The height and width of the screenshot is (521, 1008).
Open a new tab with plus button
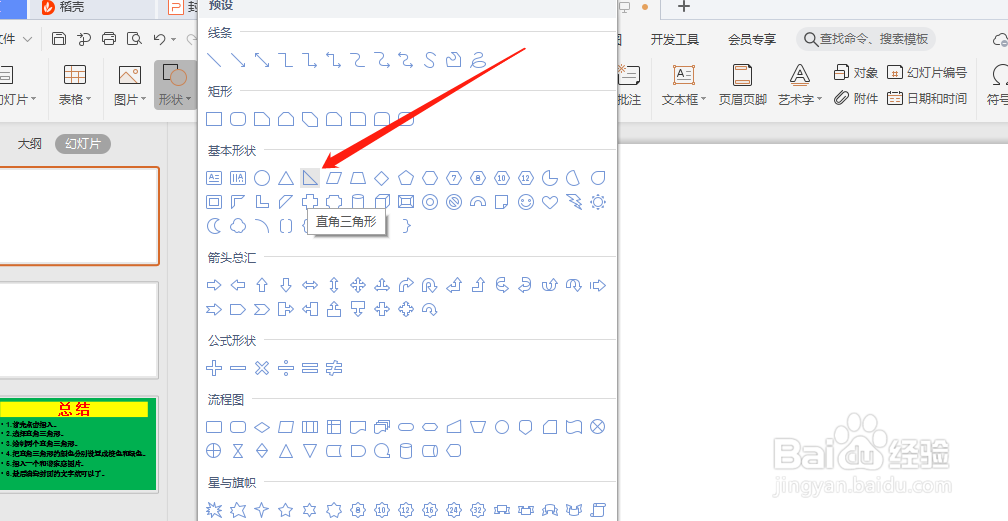[684, 7]
